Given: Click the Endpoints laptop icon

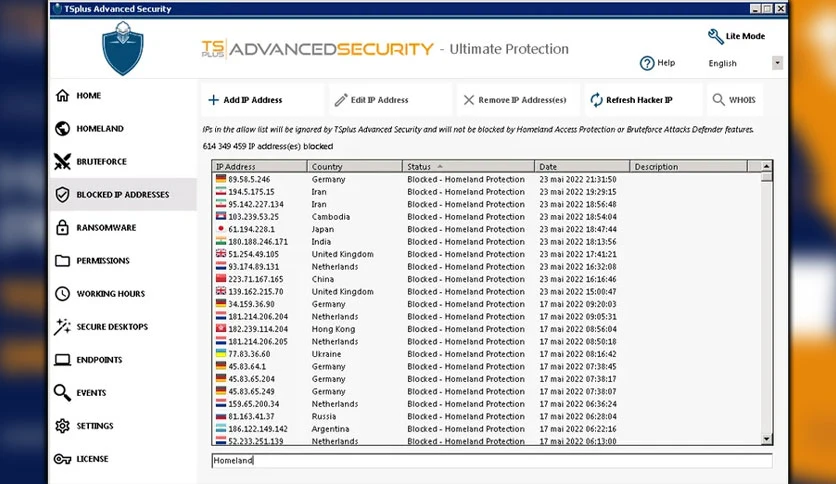Looking at the screenshot, I should [62, 360].
